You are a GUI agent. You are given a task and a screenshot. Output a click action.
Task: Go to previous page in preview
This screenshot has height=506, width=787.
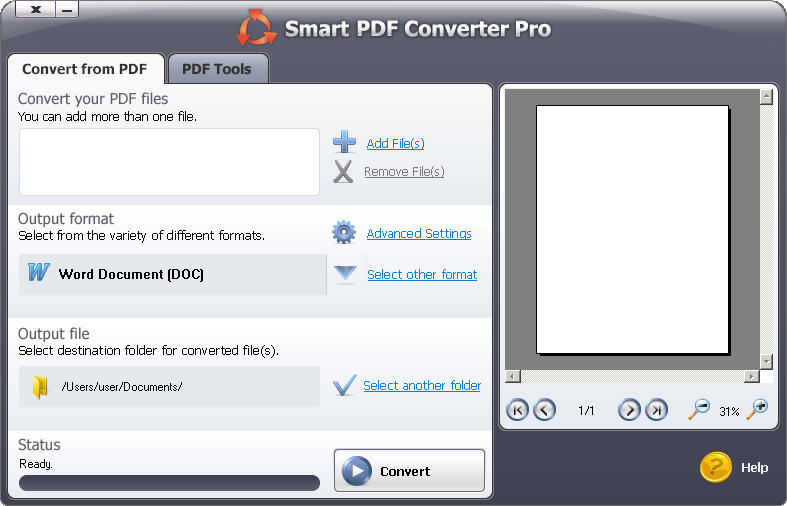click(544, 410)
